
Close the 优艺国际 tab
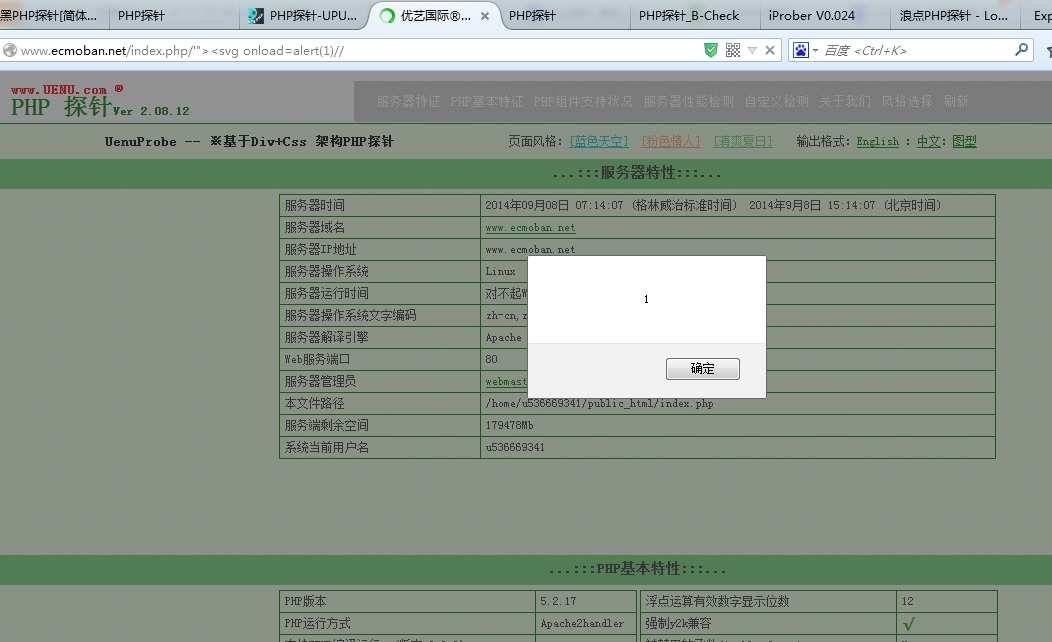(484, 16)
